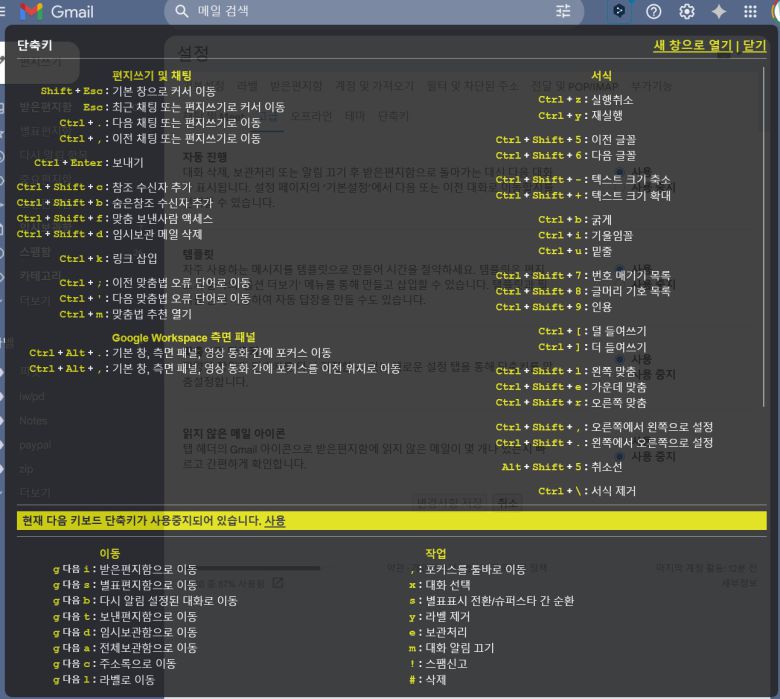
Task: Close the shortcuts overlay with 닫기
Action: tap(754, 46)
